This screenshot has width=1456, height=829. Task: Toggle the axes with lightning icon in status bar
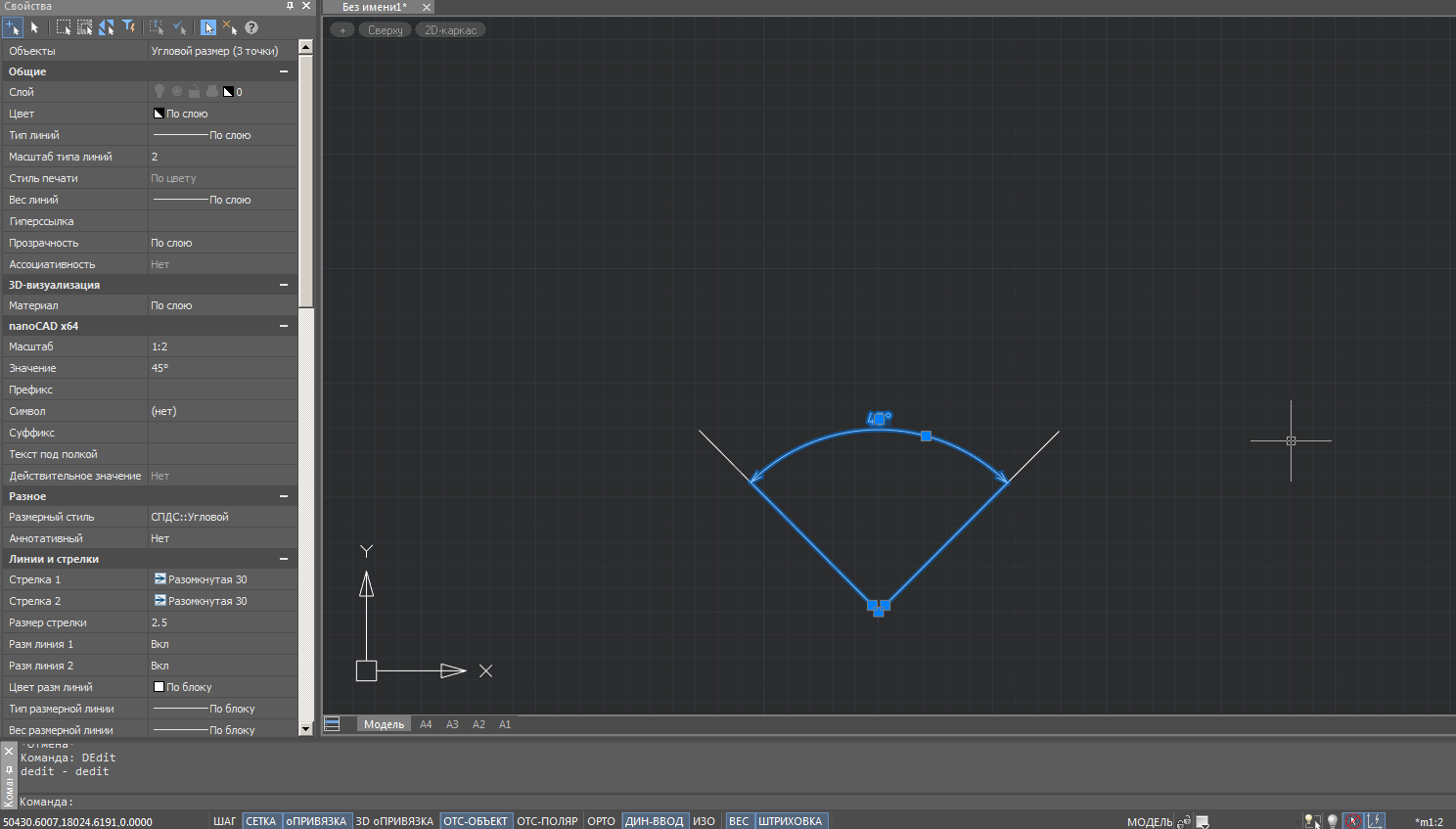tap(1375, 822)
